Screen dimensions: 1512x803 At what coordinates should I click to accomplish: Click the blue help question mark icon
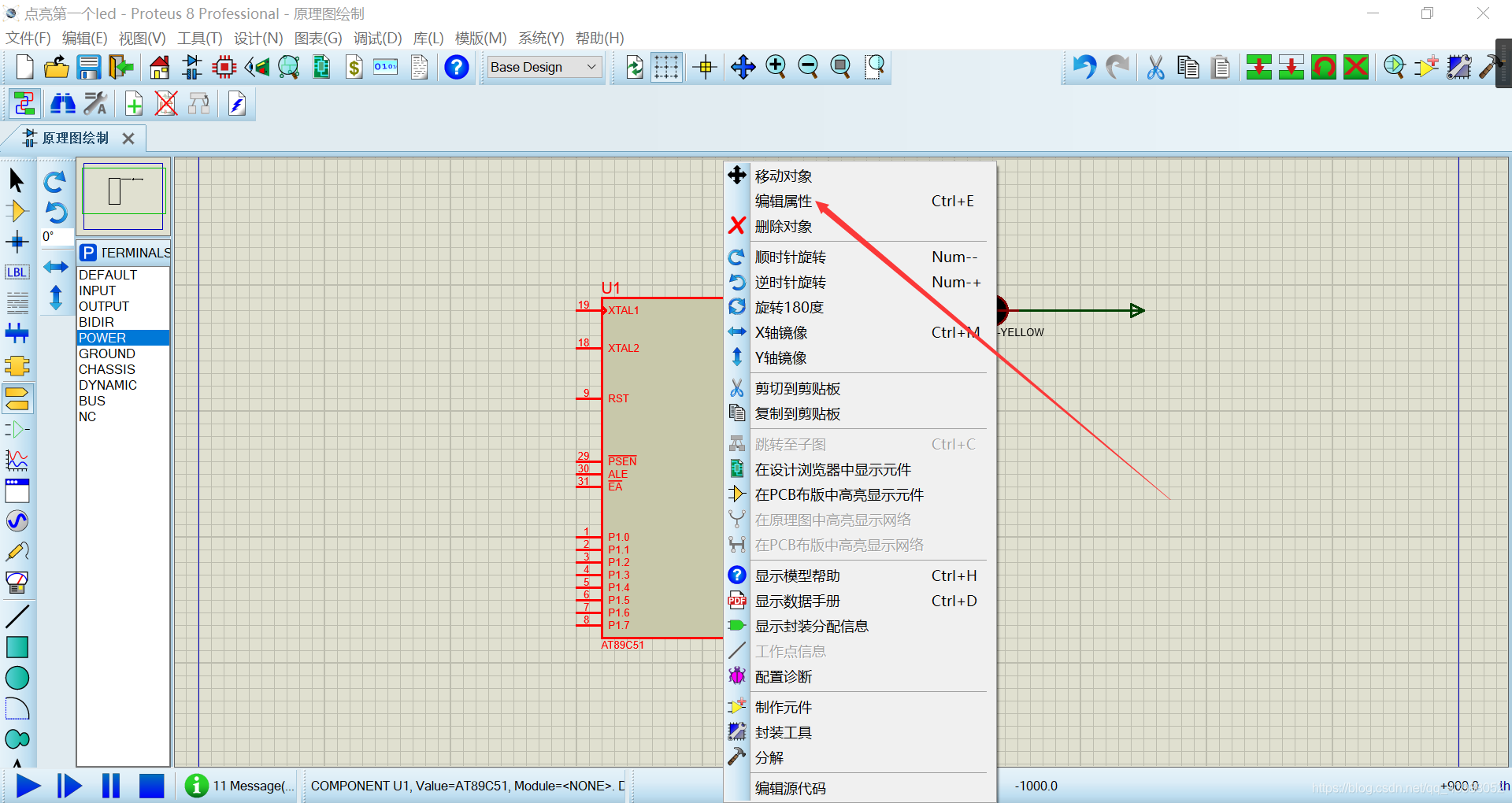point(457,67)
